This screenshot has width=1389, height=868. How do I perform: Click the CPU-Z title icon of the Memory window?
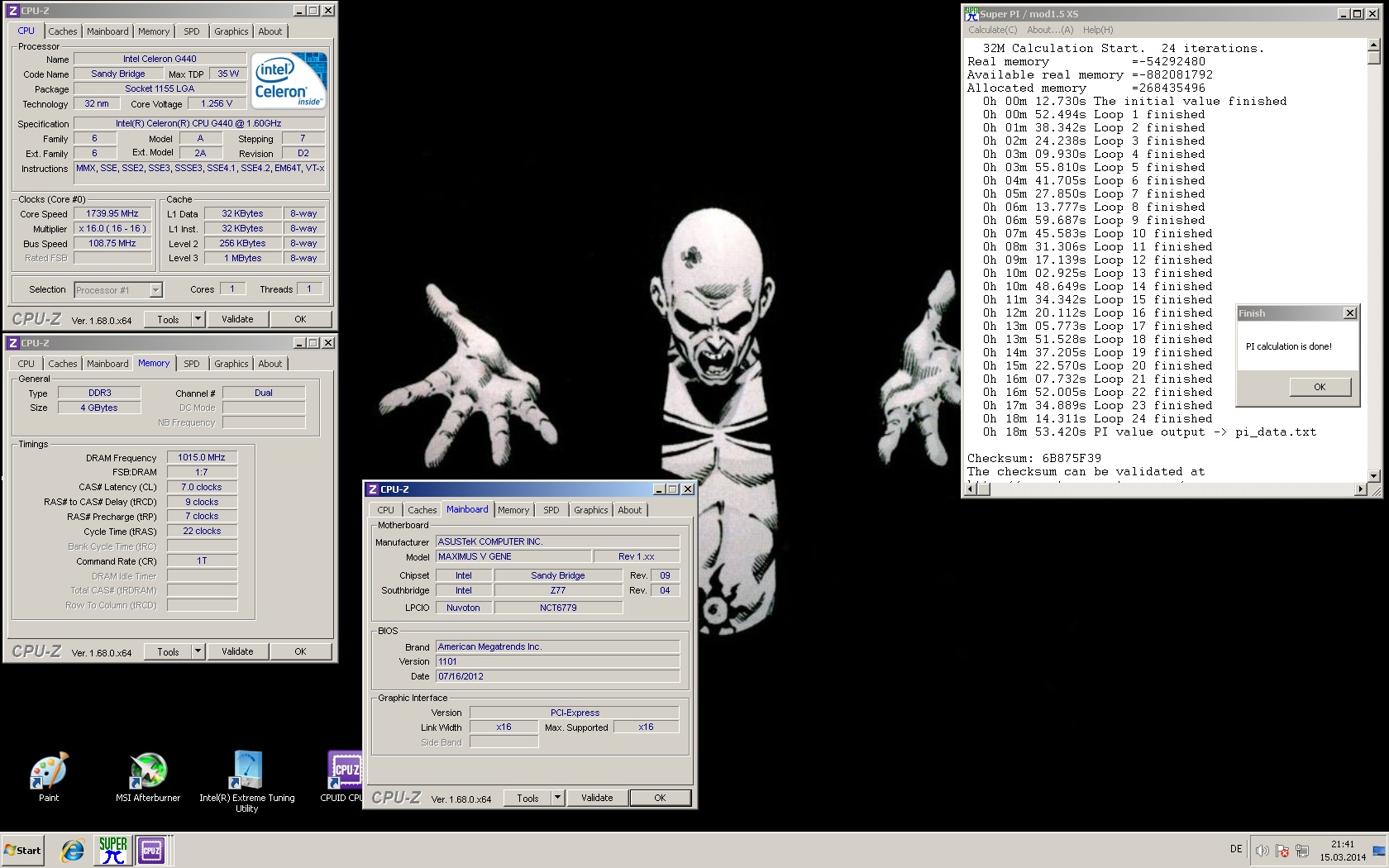click(x=12, y=343)
